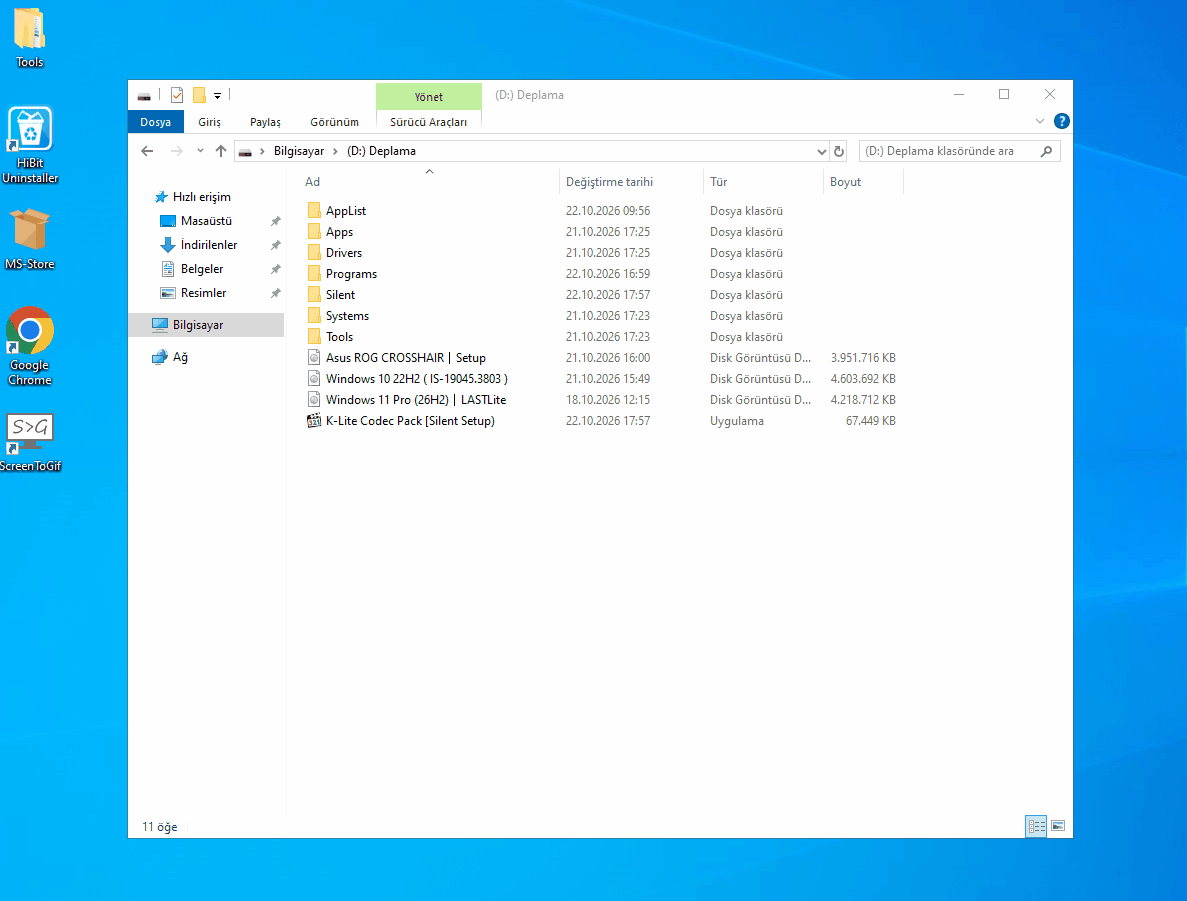Click the search magnifier icon
1187x901 pixels.
(x=1046, y=151)
